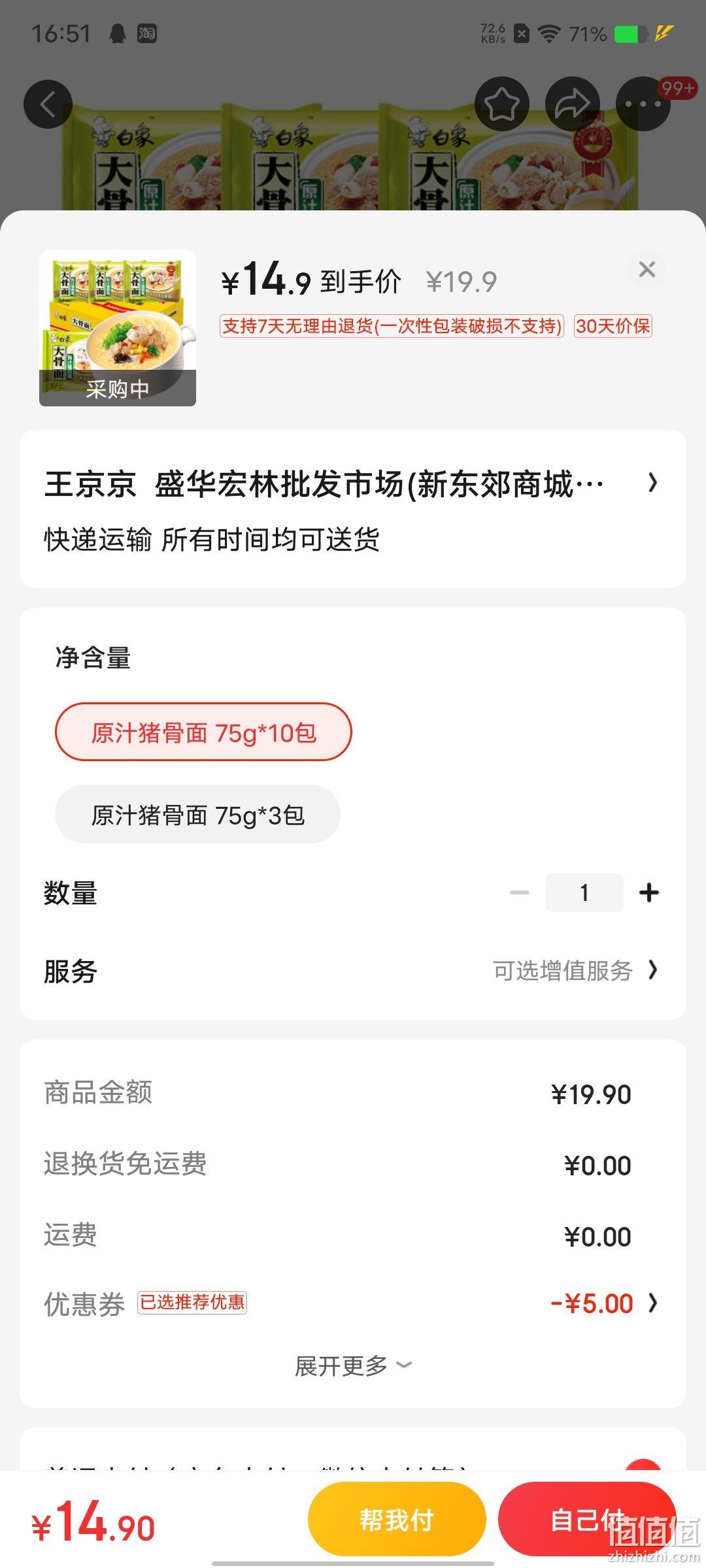Screen dimensions: 706x1568
Task: Tap the product thumbnail image
Action: [x=118, y=328]
